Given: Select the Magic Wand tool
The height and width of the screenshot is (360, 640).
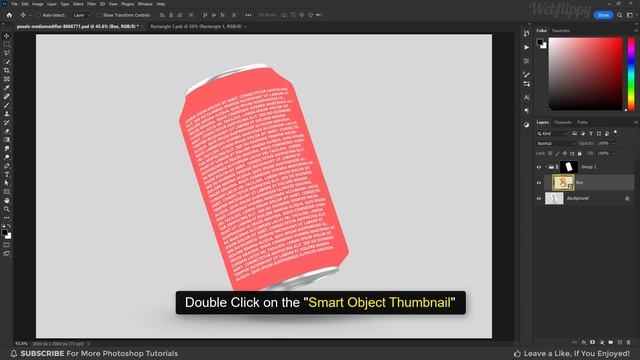Looking at the screenshot, I should point(7,62).
